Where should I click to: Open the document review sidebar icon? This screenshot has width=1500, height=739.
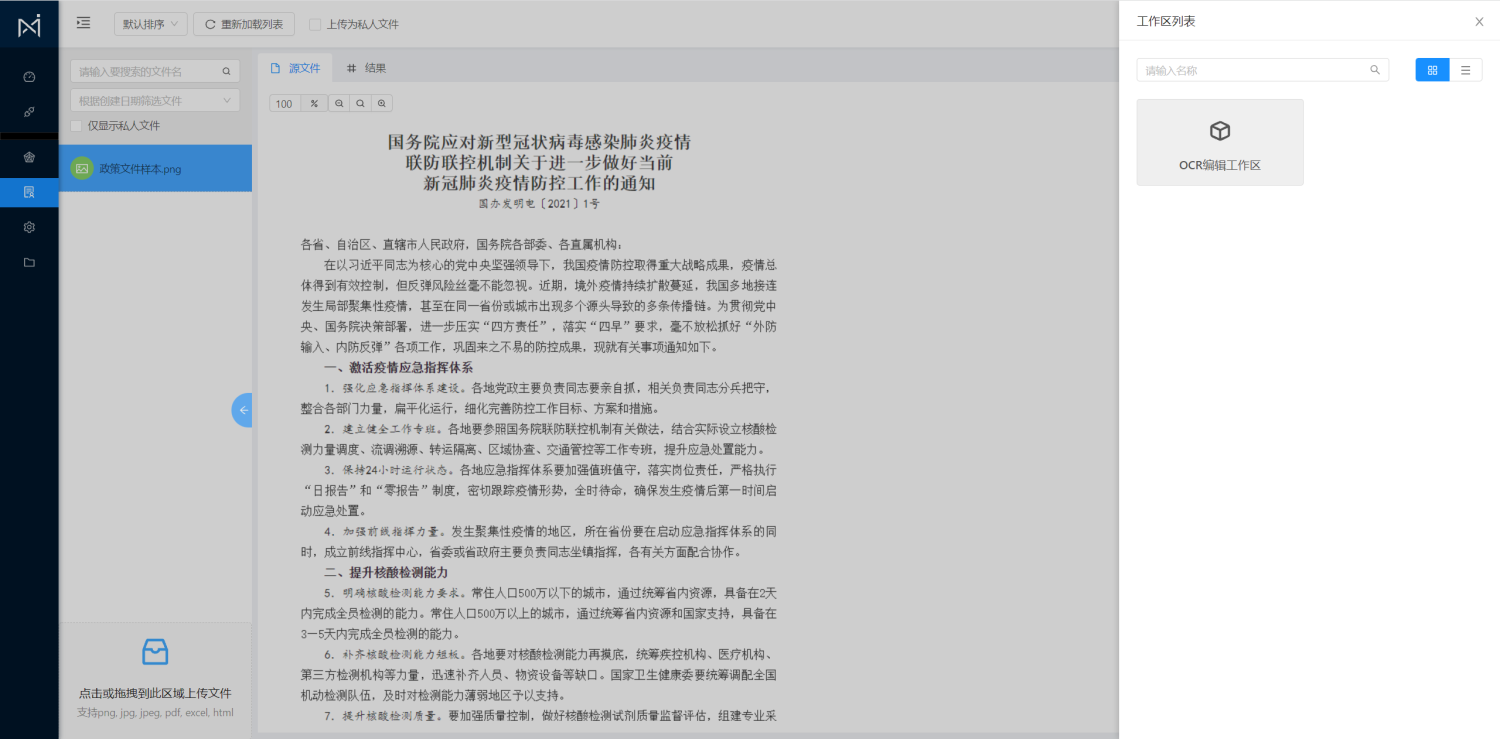(x=29, y=192)
